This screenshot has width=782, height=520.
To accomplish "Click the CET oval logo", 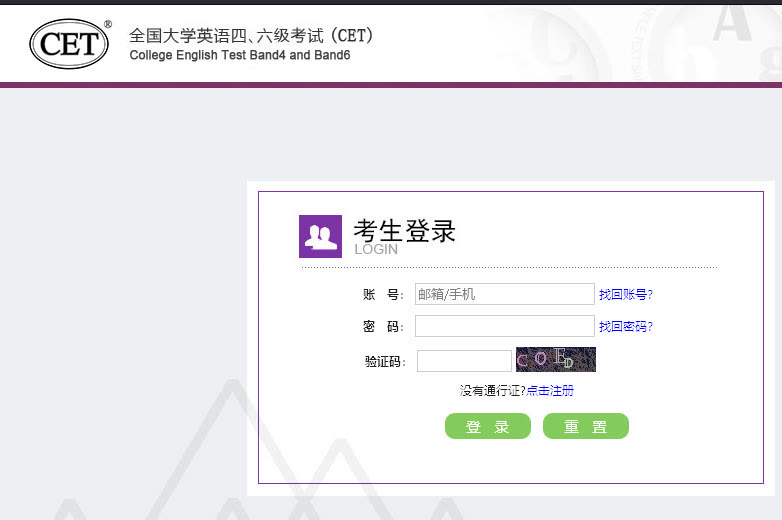I will click(69, 44).
